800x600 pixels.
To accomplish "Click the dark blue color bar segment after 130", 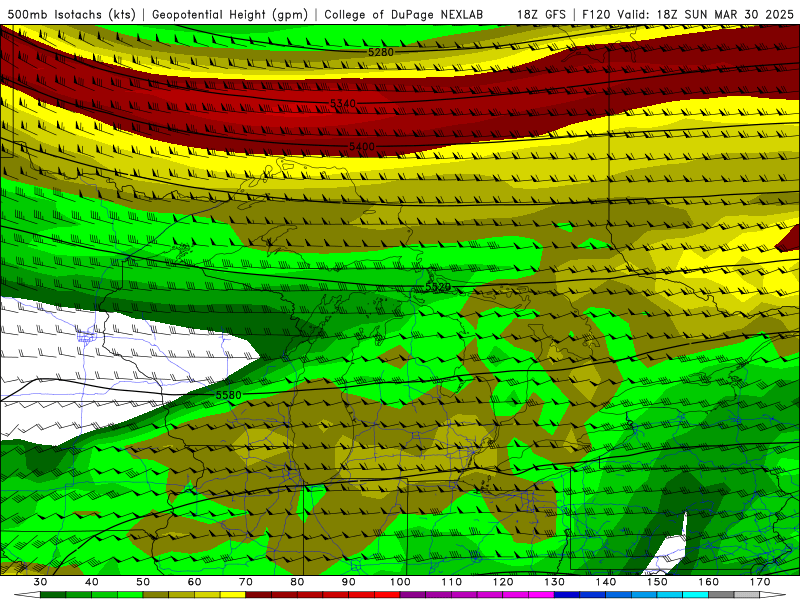I will [x=567, y=595].
